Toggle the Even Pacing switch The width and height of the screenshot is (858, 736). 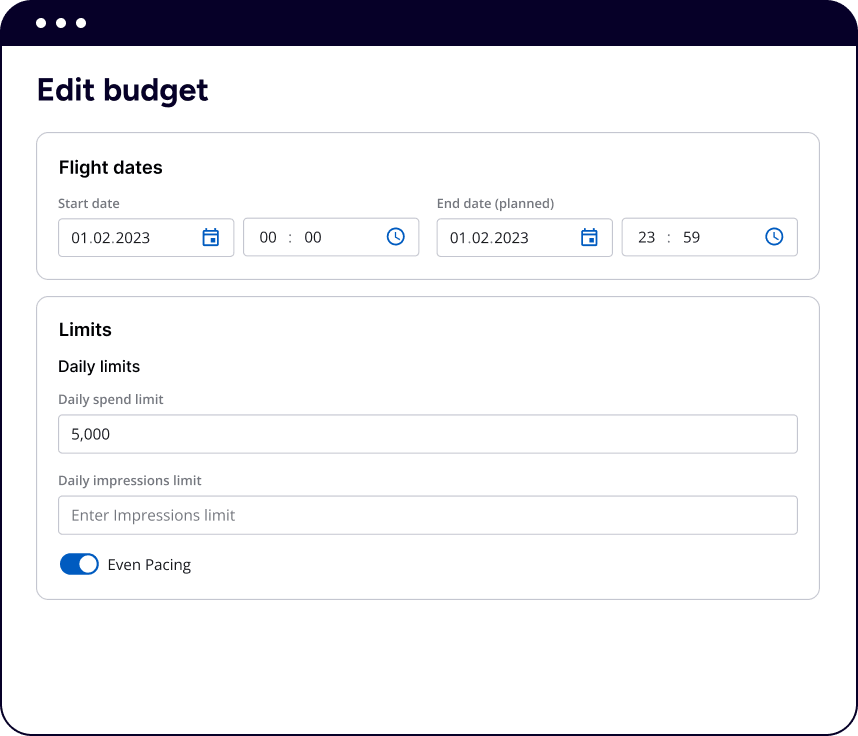point(79,564)
